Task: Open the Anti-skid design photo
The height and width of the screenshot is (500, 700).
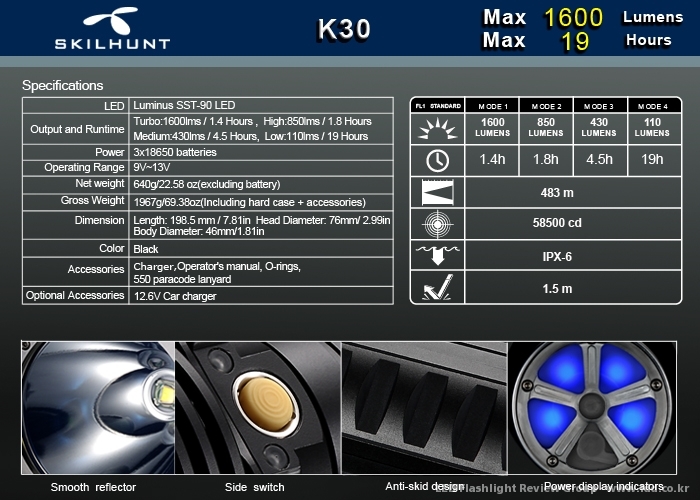Action: [x=424, y=408]
